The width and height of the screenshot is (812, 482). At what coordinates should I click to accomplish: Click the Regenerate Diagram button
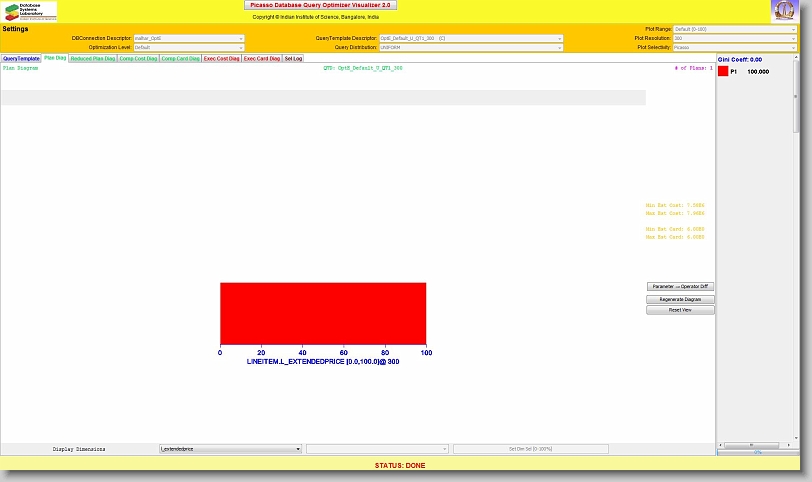point(680,299)
